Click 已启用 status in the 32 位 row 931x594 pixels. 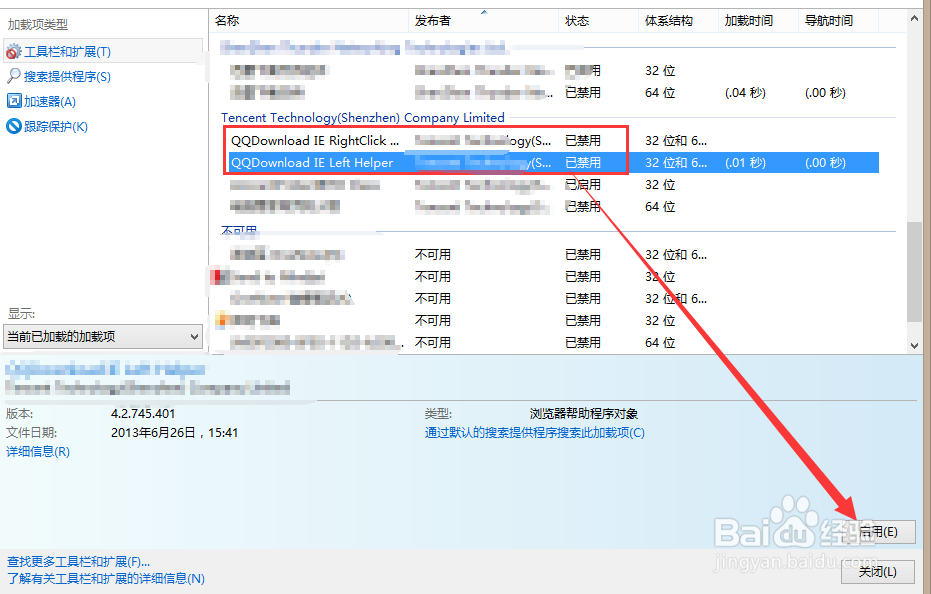pos(583,185)
